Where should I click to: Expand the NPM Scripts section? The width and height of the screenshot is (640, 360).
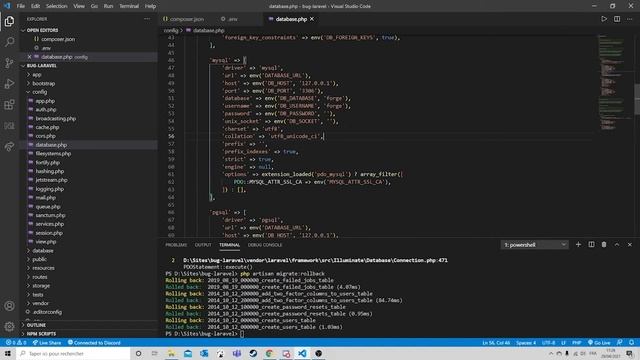pyautogui.click(x=41, y=333)
